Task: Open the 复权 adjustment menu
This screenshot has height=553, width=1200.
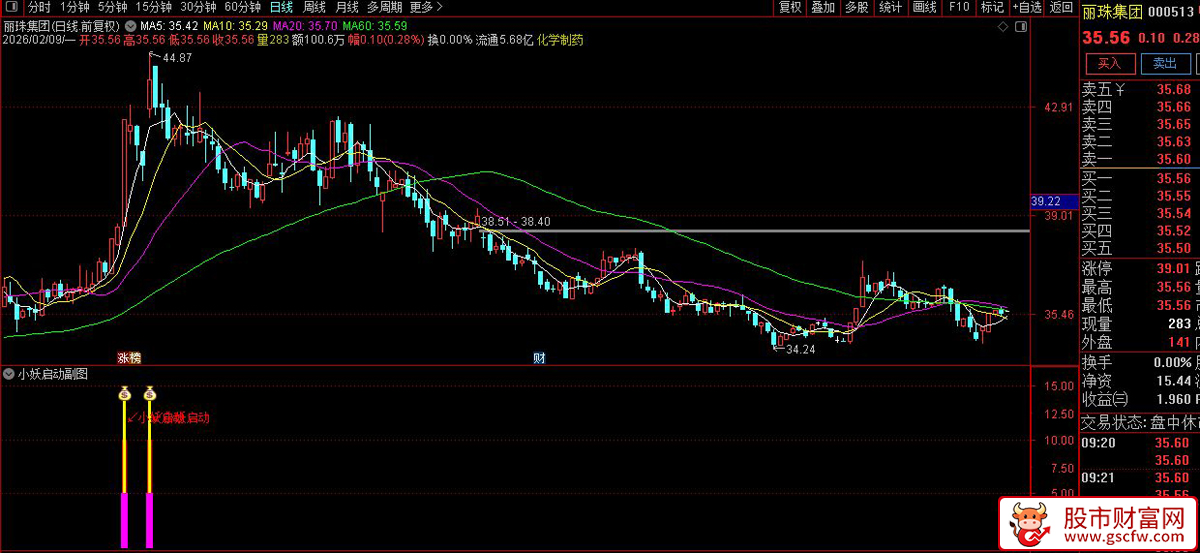Action: point(790,7)
